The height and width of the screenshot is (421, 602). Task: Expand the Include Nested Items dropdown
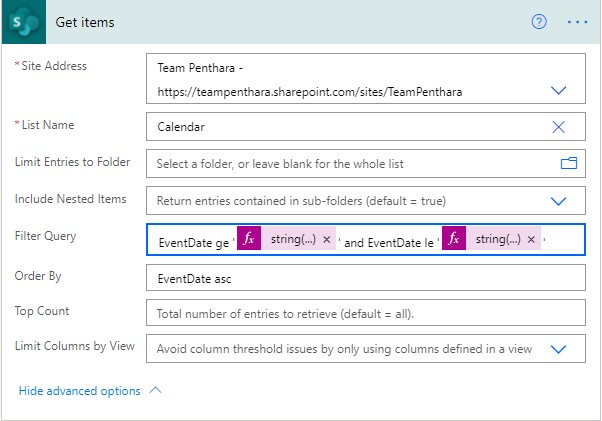click(x=559, y=200)
